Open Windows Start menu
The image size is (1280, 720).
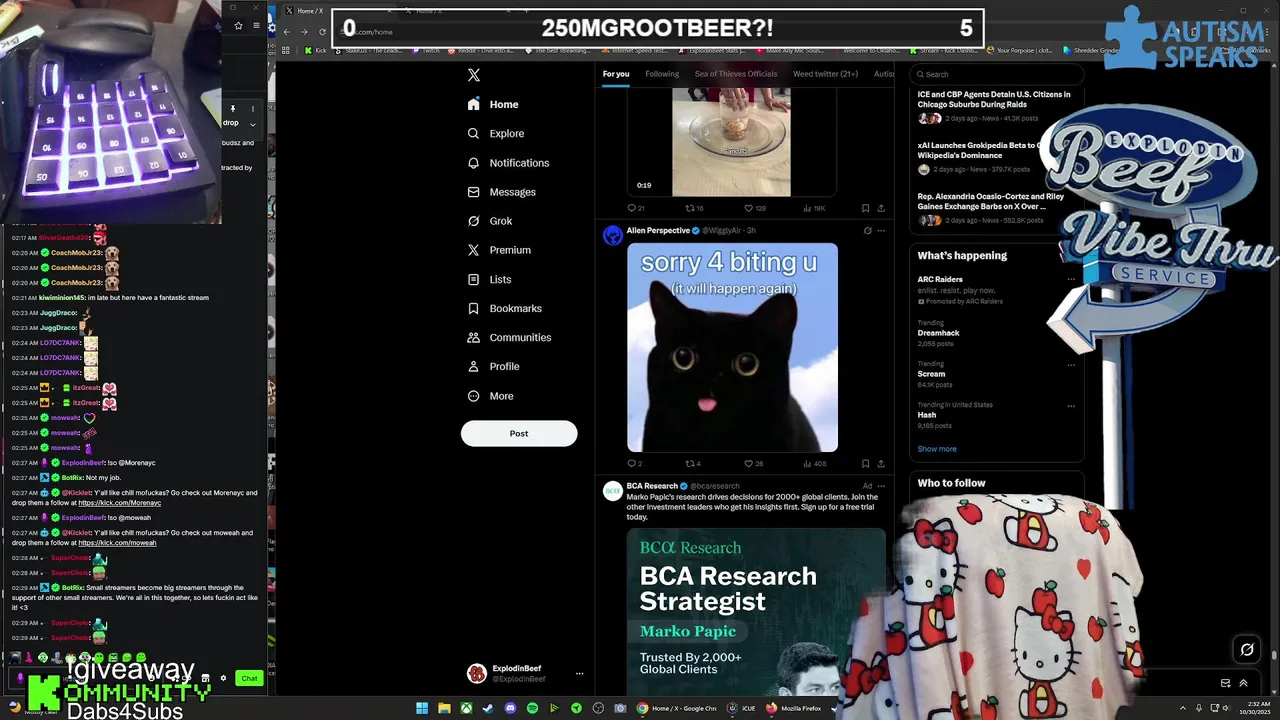click(422, 708)
